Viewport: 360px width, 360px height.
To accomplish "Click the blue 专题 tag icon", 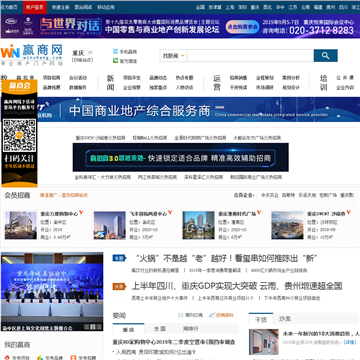I will point(119,258).
